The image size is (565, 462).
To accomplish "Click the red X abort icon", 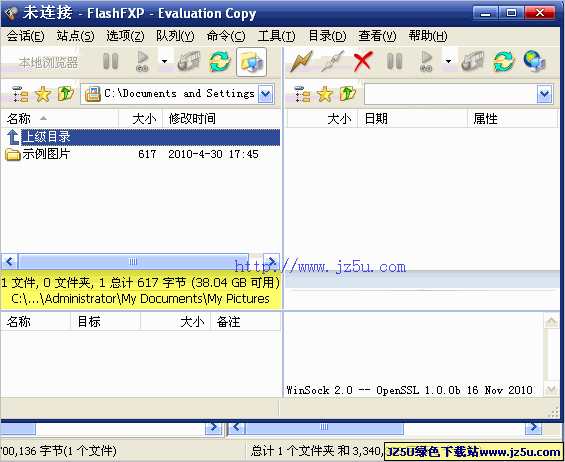I will pyautogui.click(x=363, y=62).
